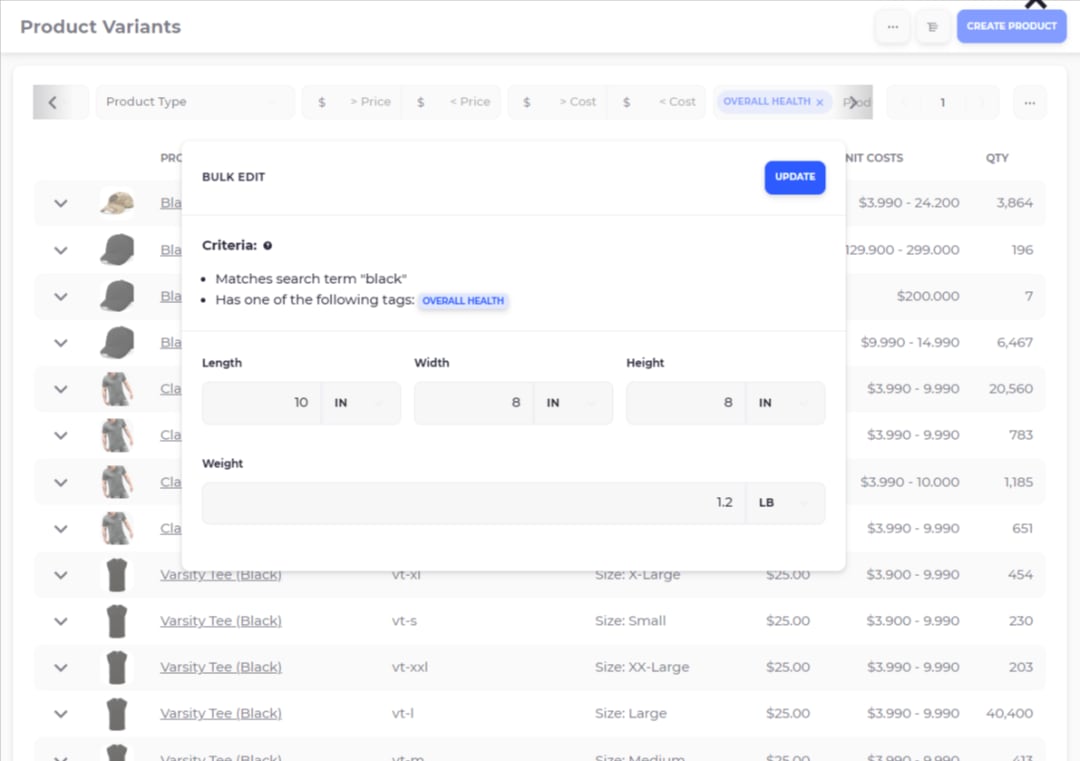Click the Length value input field
The width and height of the screenshot is (1080, 761).
pyautogui.click(x=262, y=403)
